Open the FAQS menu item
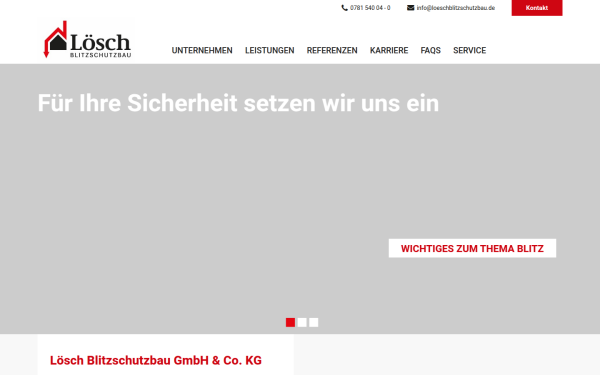Image resolution: width=600 pixels, height=375 pixels. pos(430,51)
